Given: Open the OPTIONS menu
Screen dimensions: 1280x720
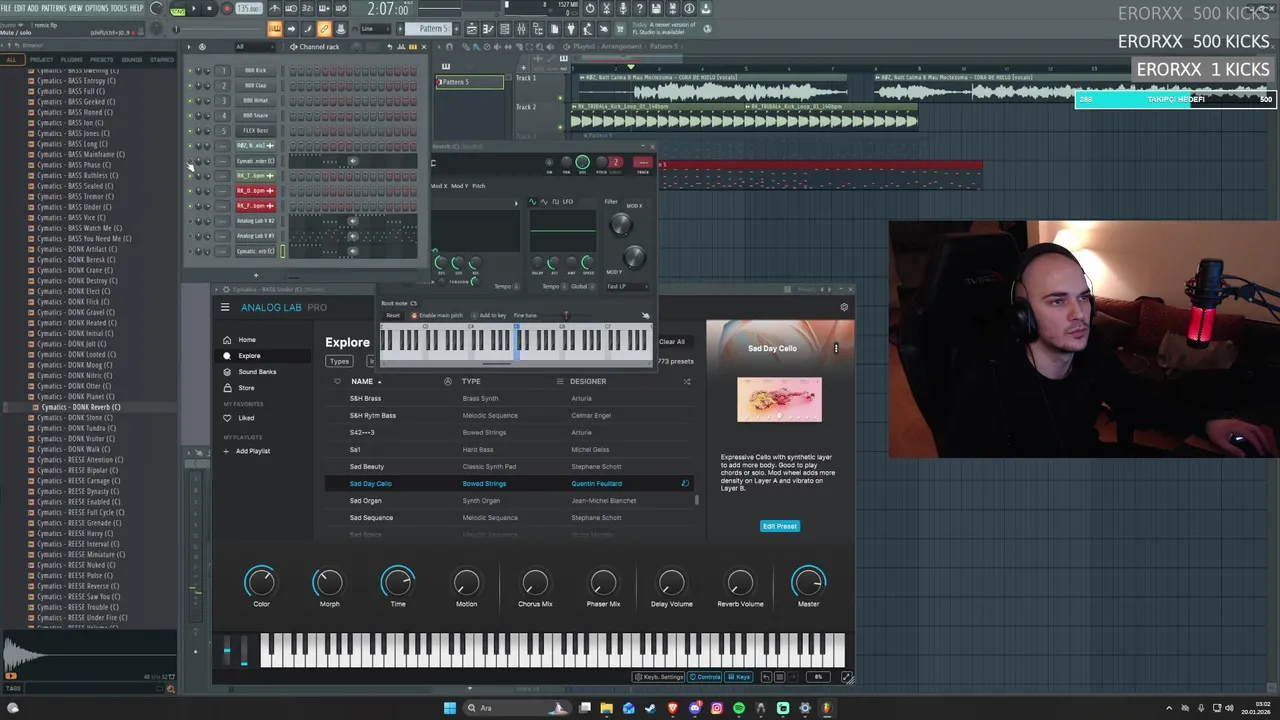Looking at the screenshot, I should (96, 8).
